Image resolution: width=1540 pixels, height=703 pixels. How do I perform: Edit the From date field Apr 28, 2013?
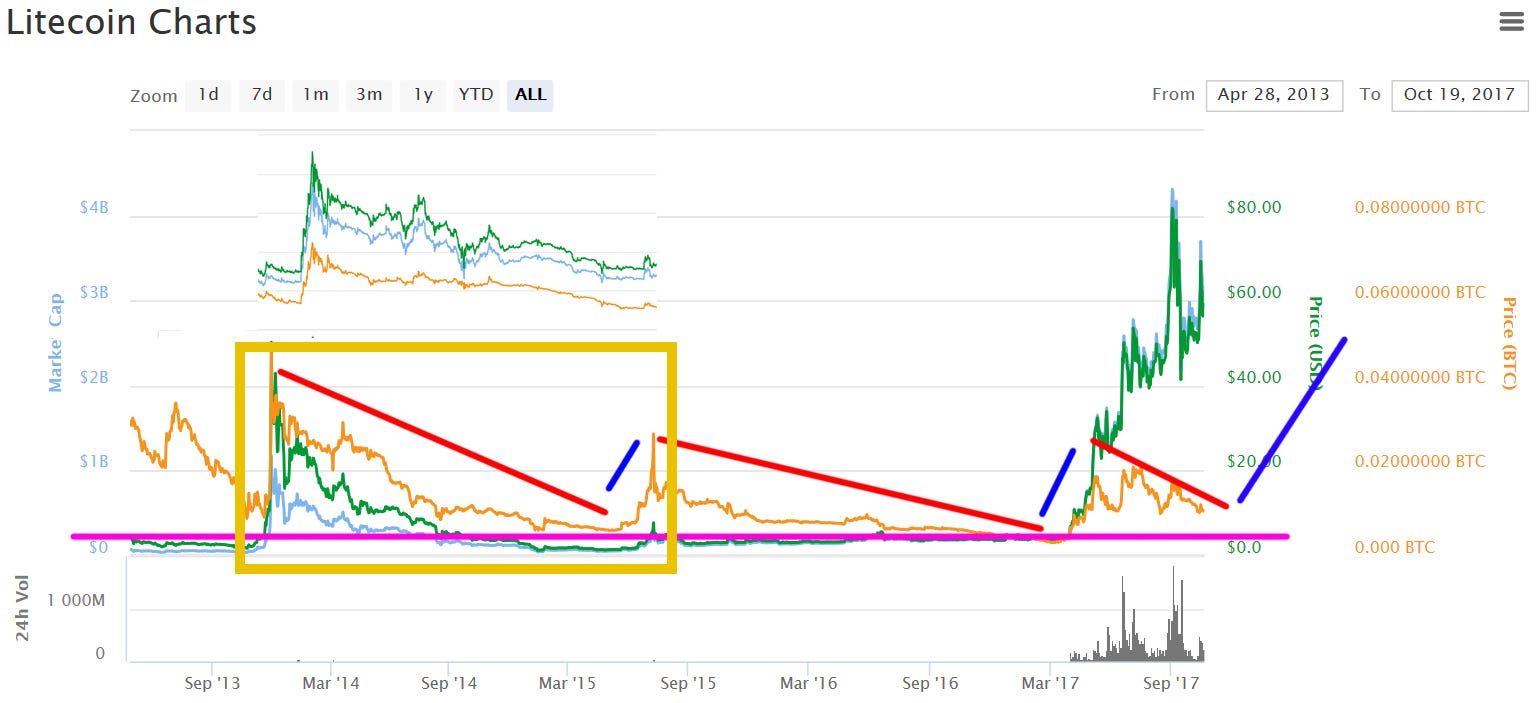point(1274,95)
